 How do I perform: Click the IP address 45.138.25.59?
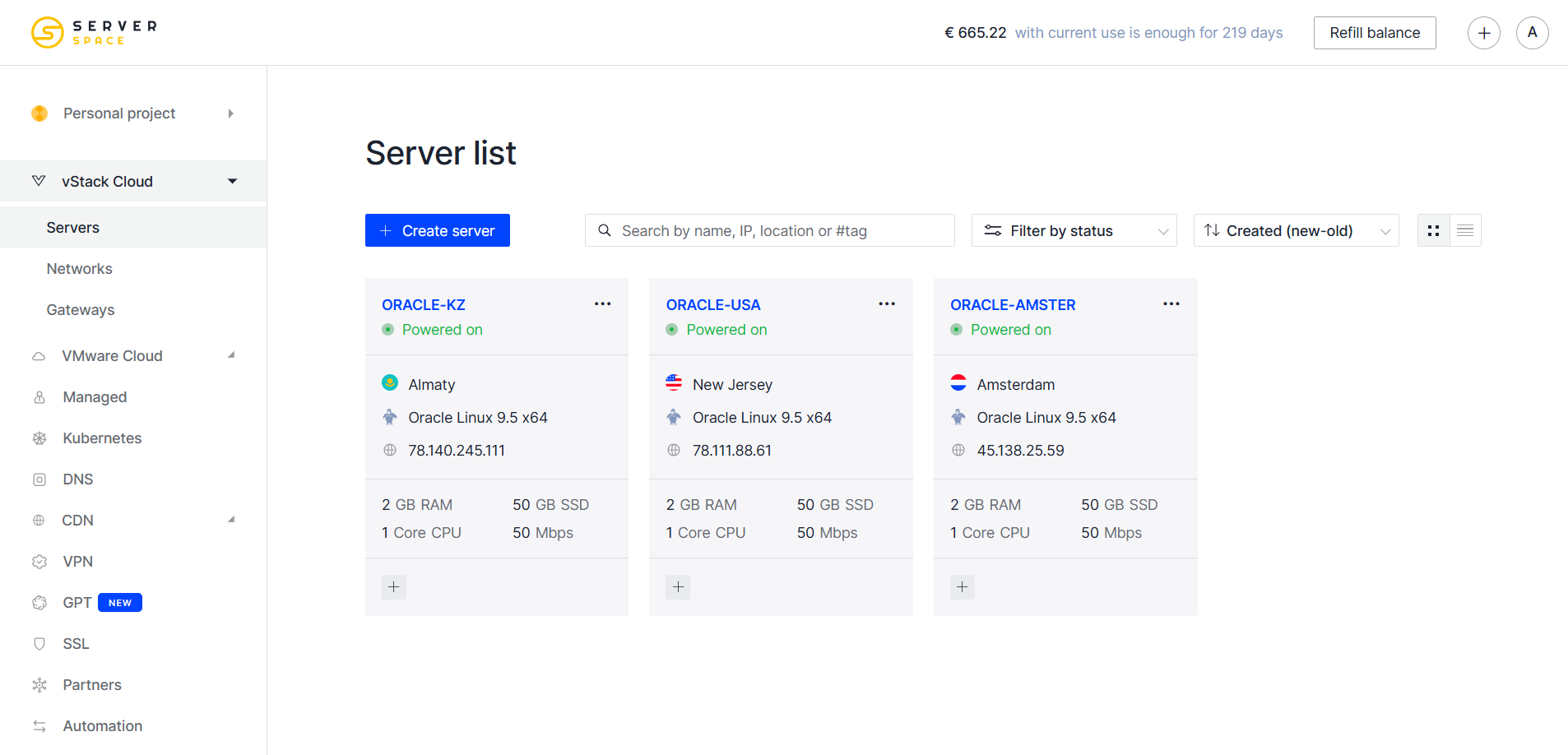1020,451
